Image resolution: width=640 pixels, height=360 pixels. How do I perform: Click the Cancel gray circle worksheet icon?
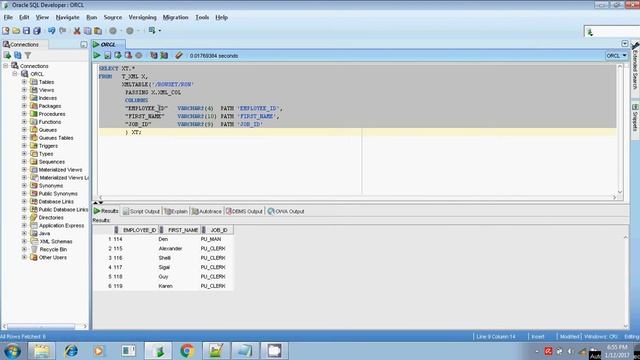pos(139,56)
